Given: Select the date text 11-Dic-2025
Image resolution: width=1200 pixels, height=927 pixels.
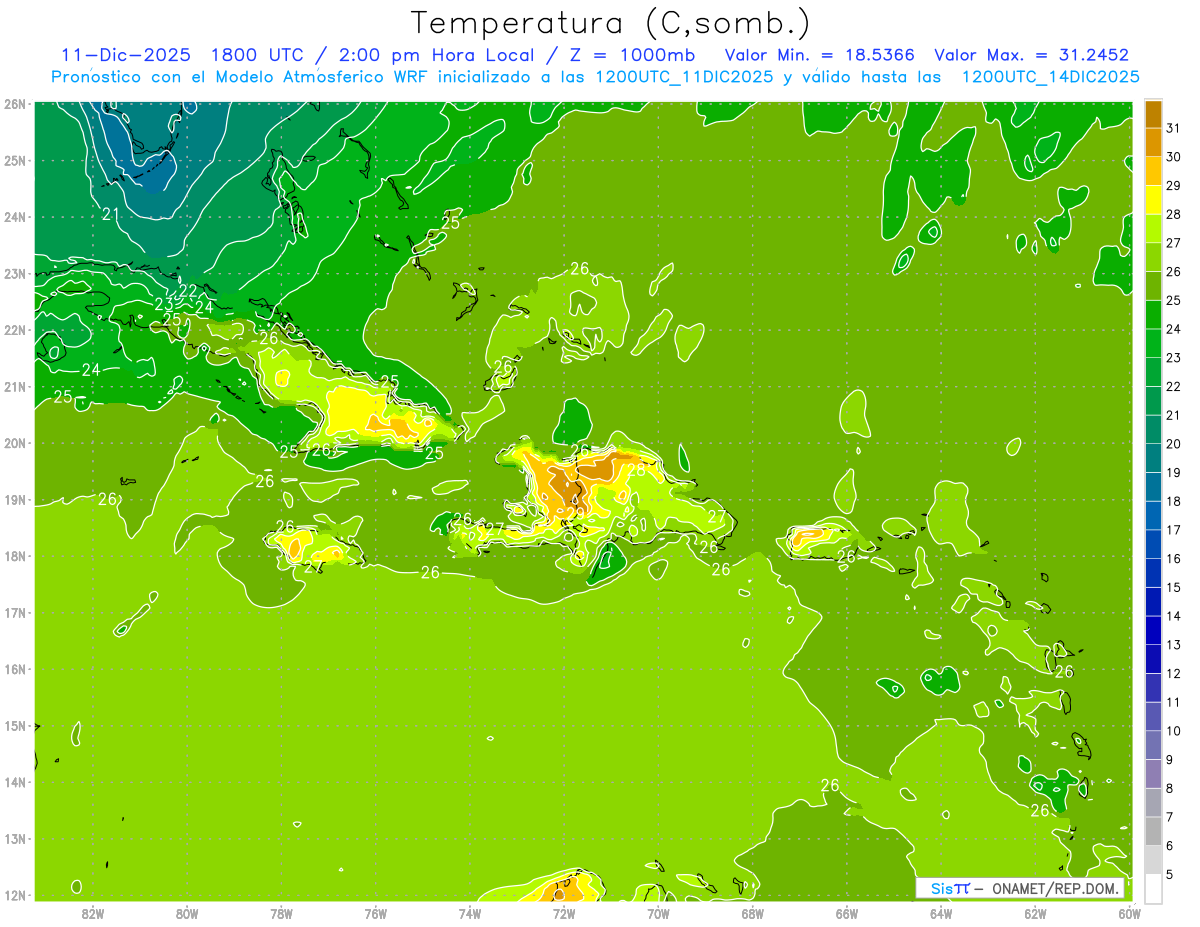Looking at the screenshot, I should tap(127, 55).
